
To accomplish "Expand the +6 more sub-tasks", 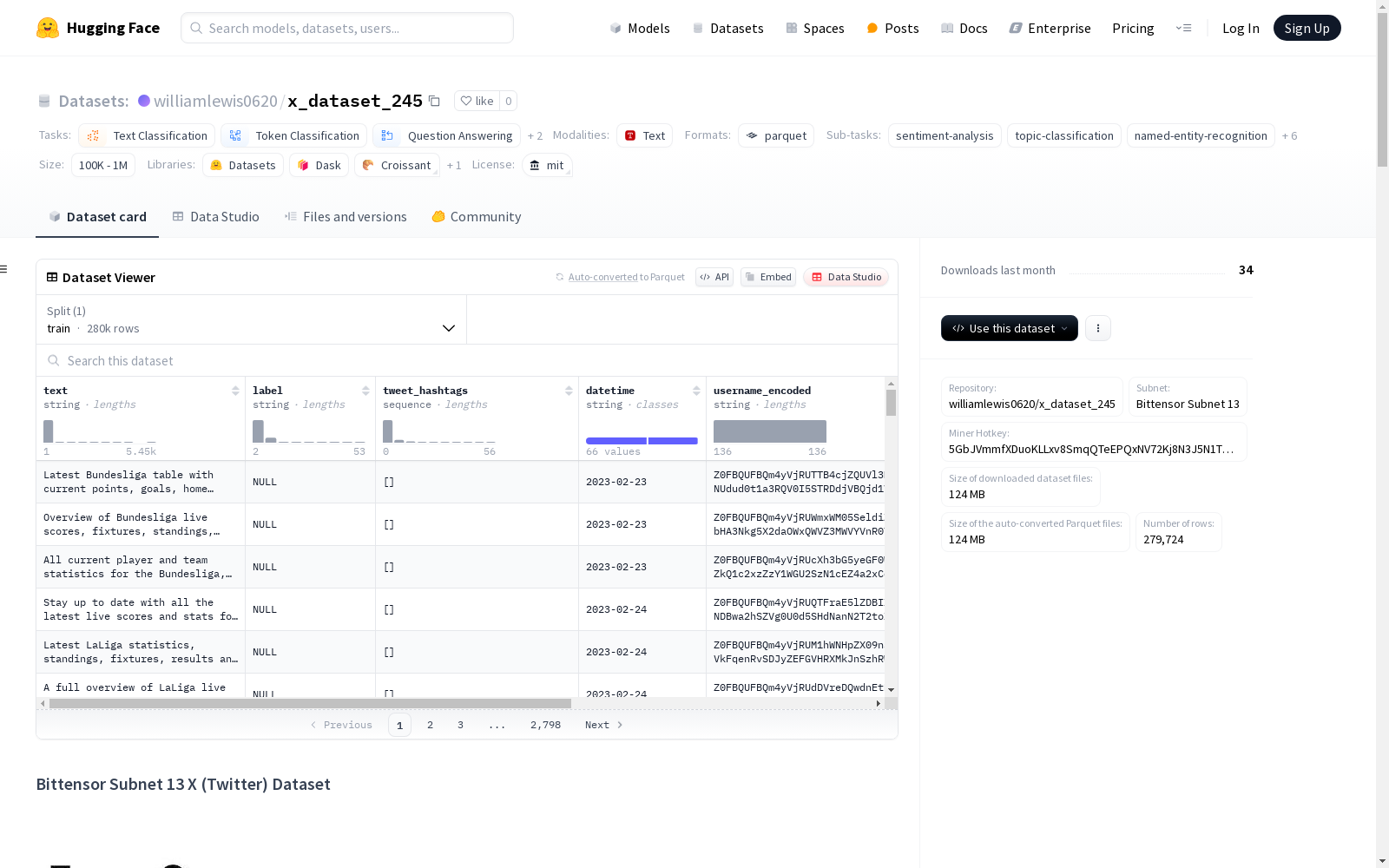I will click(1289, 135).
